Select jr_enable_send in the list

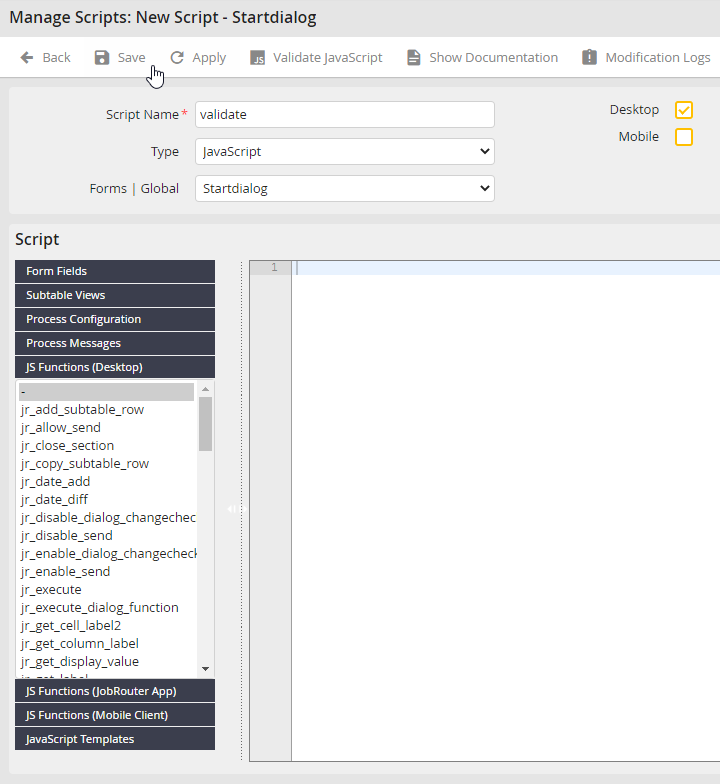point(106,572)
